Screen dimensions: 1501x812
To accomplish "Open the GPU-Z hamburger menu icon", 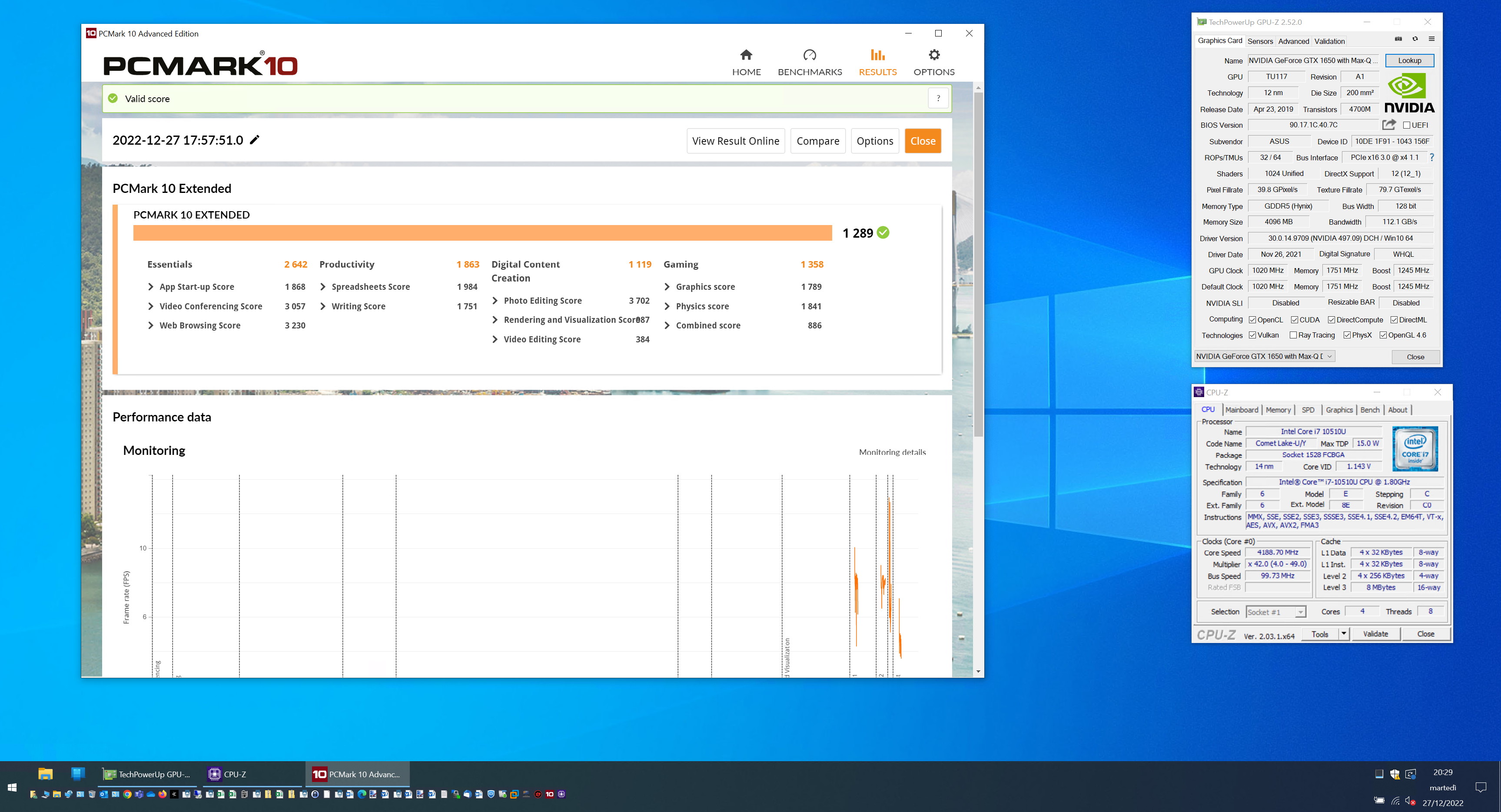I will (1431, 39).
